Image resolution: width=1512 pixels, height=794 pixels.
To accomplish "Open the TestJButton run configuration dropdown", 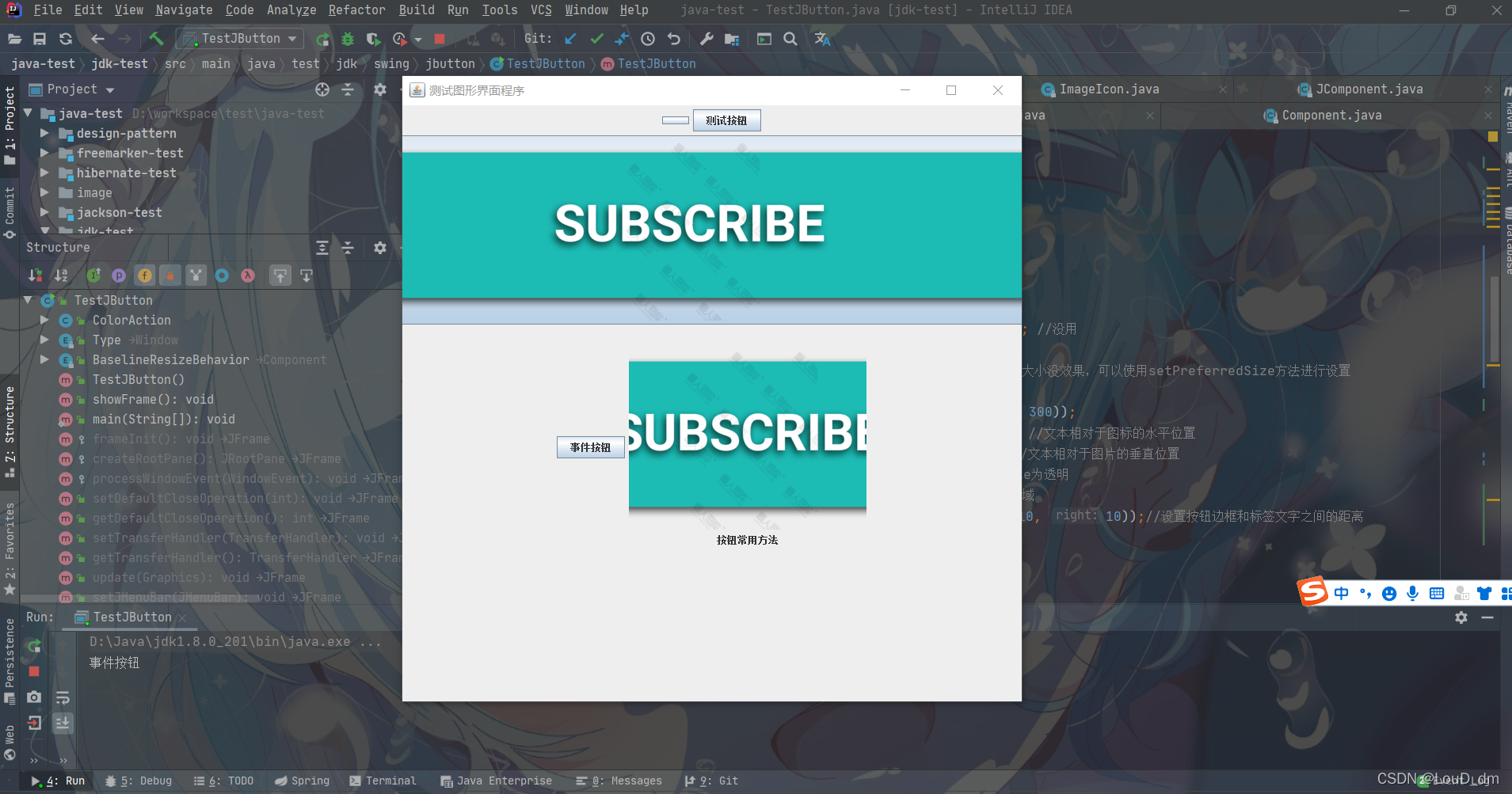I will (x=241, y=39).
